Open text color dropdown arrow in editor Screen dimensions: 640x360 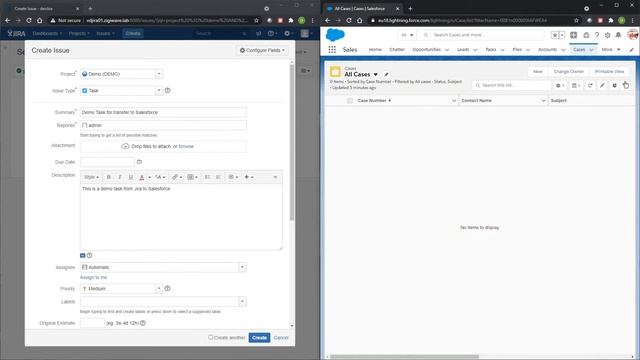(x=149, y=177)
